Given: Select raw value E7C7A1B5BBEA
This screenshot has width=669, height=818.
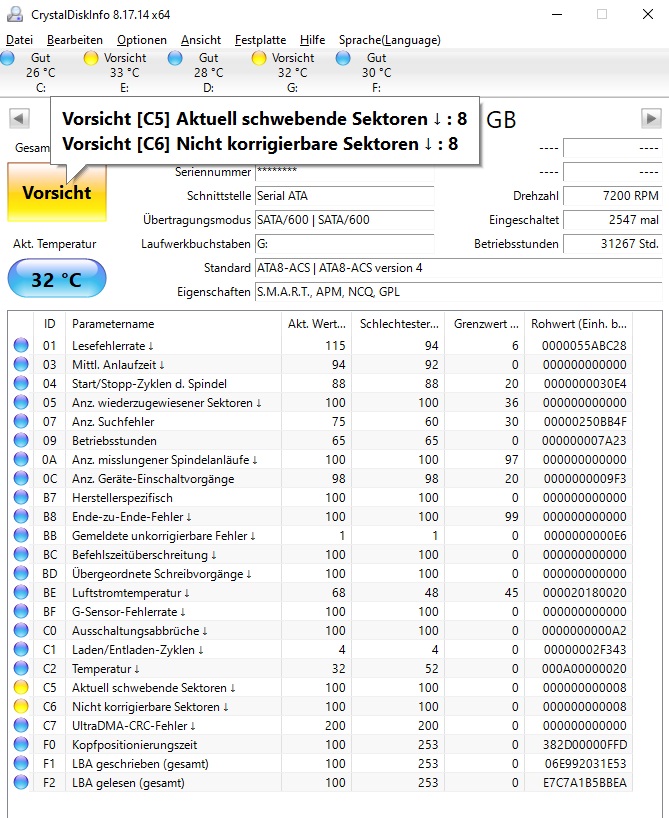Looking at the screenshot, I should (584, 783).
